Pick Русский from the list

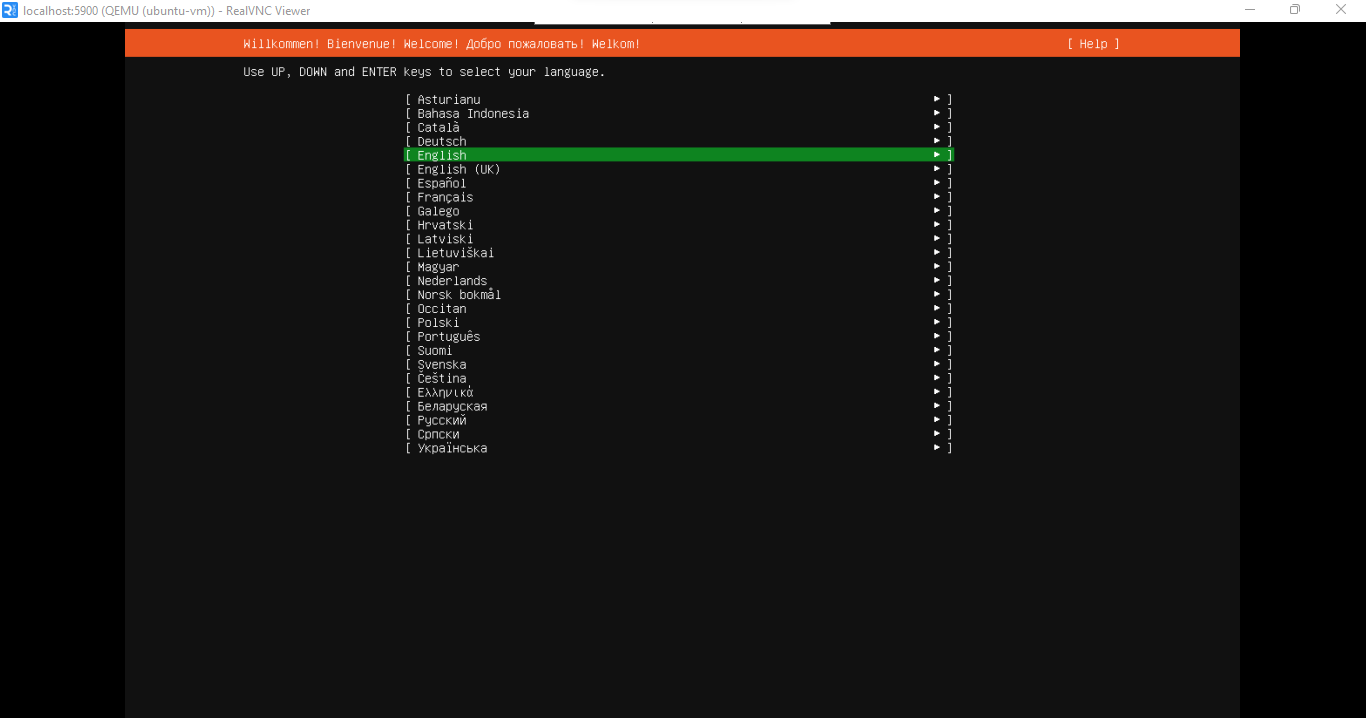click(679, 421)
